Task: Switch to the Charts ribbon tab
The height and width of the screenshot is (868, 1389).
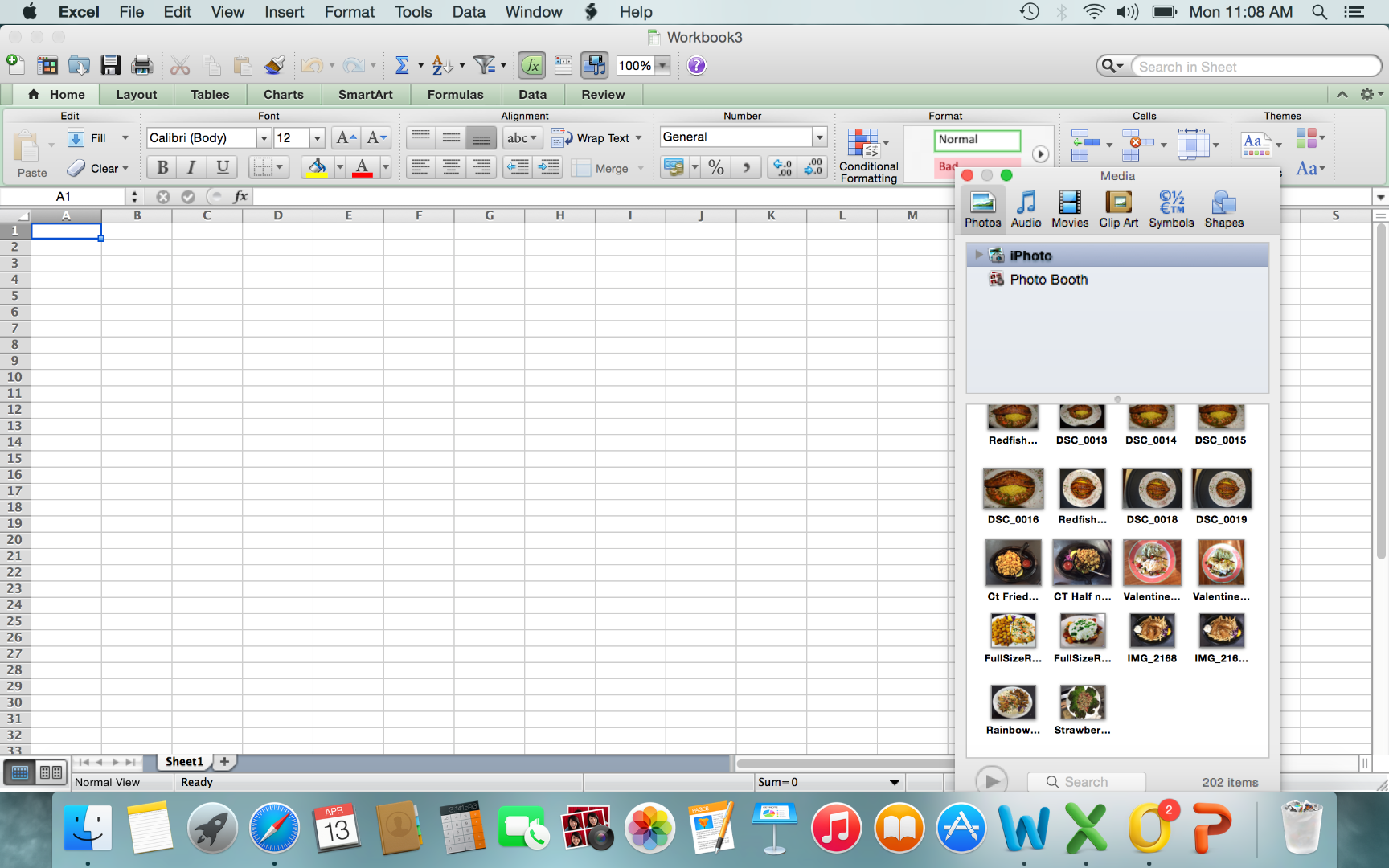Action: coord(284,94)
